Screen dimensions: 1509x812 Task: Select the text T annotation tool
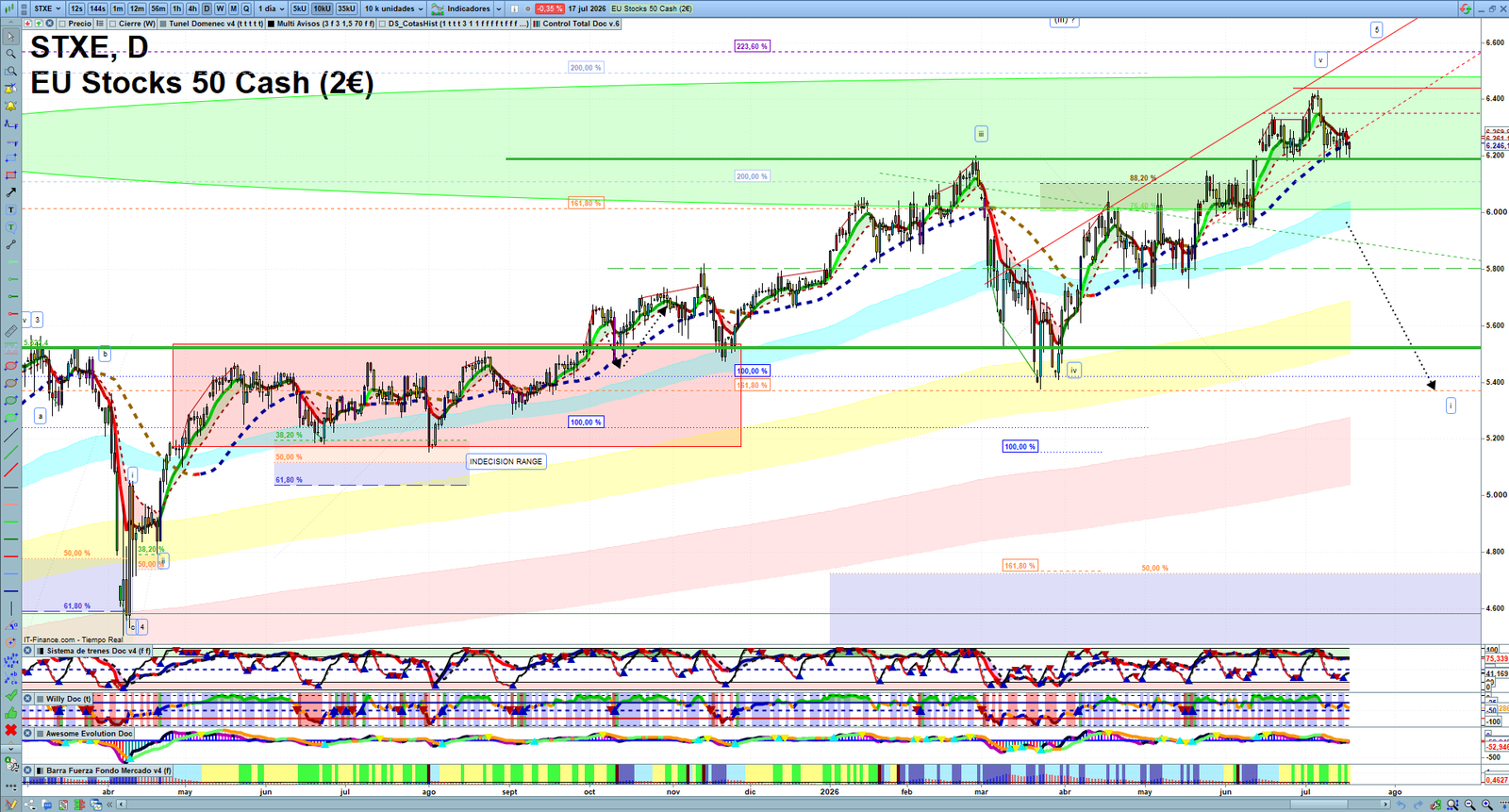(11, 209)
